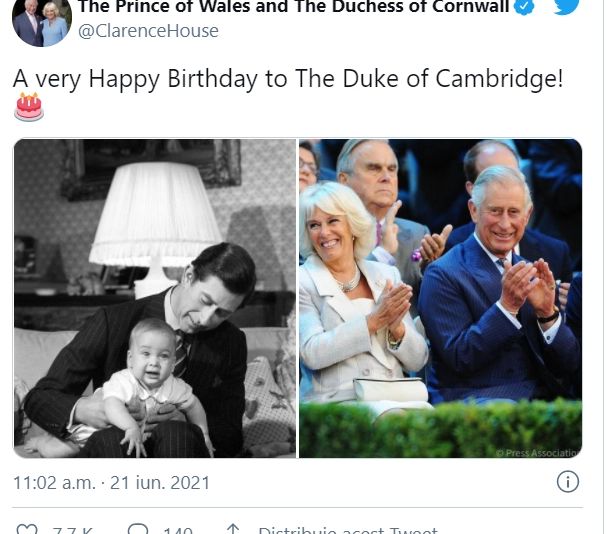The width and height of the screenshot is (607, 534).
Task: Click the Happy Birthday tweet text
Action: click(288, 79)
